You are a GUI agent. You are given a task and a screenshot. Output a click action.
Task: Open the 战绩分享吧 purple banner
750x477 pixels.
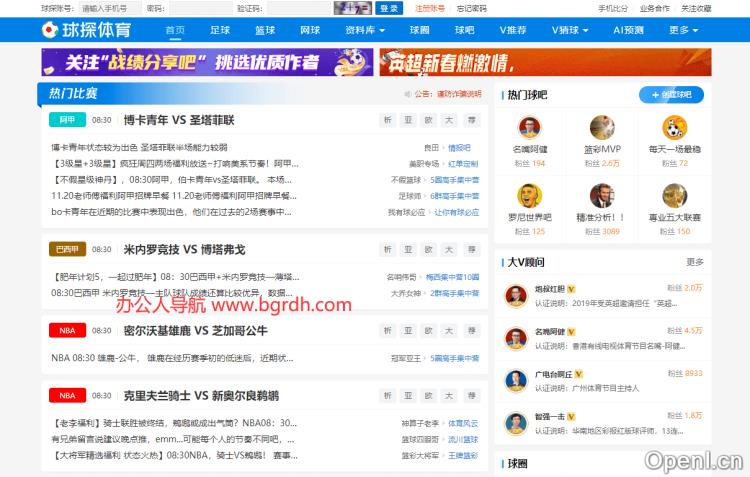pos(207,62)
